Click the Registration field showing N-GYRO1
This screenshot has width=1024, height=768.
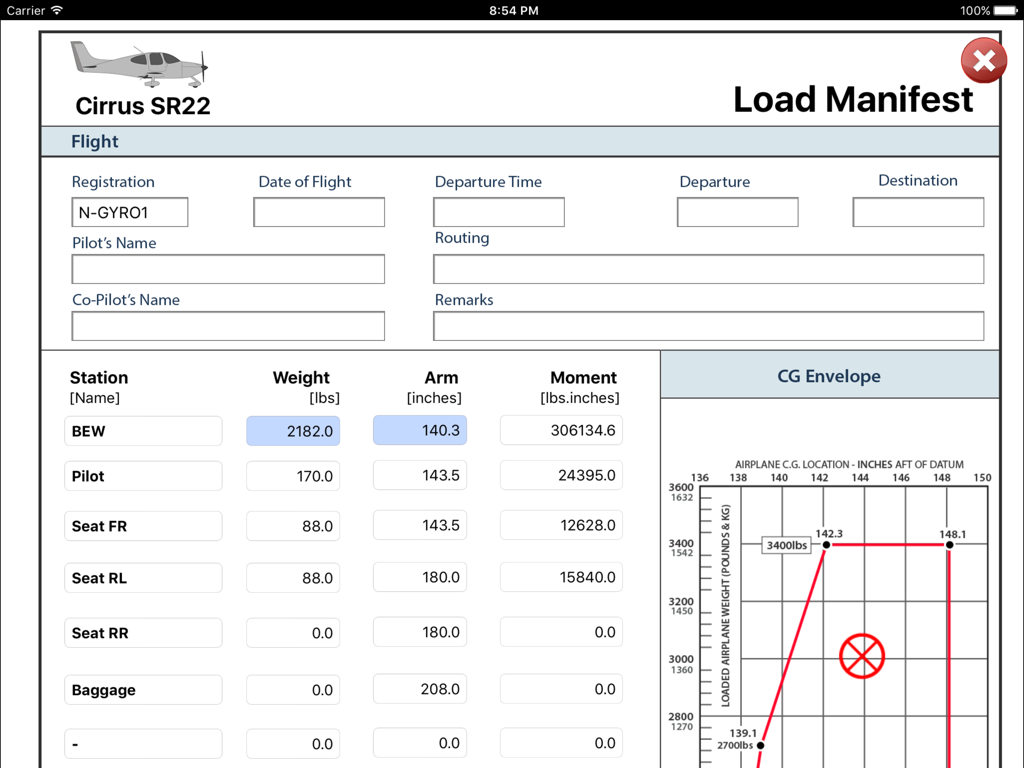130,212
